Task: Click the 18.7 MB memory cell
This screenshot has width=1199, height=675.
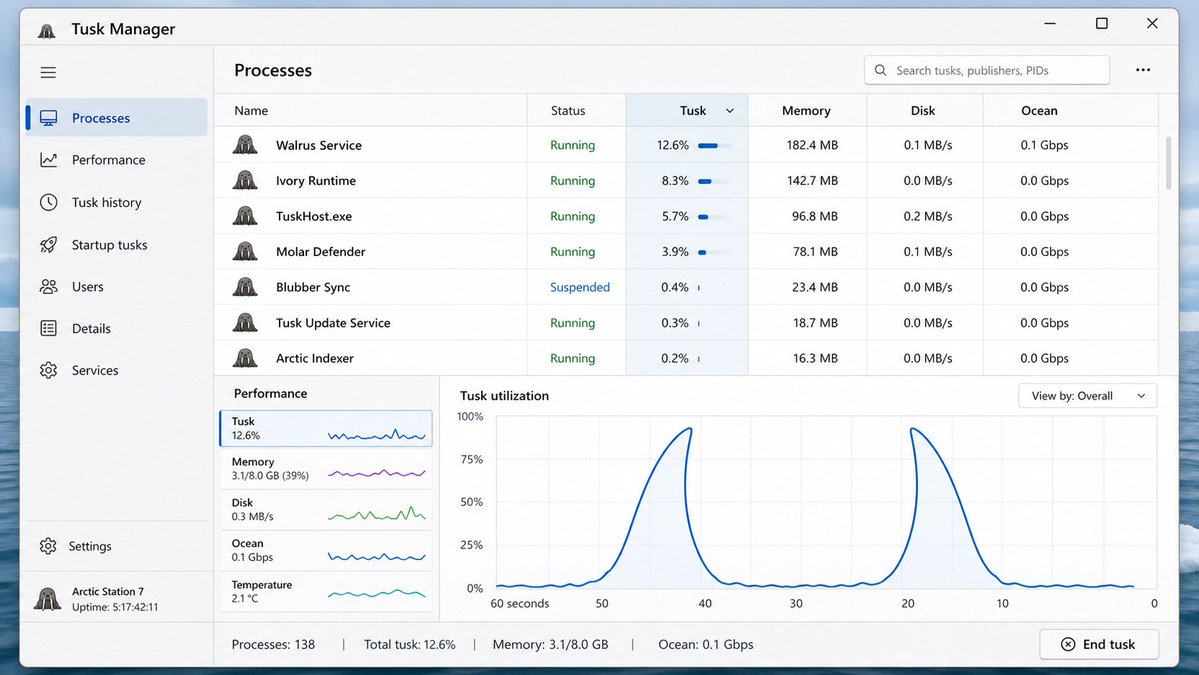Action: point(815,323)
